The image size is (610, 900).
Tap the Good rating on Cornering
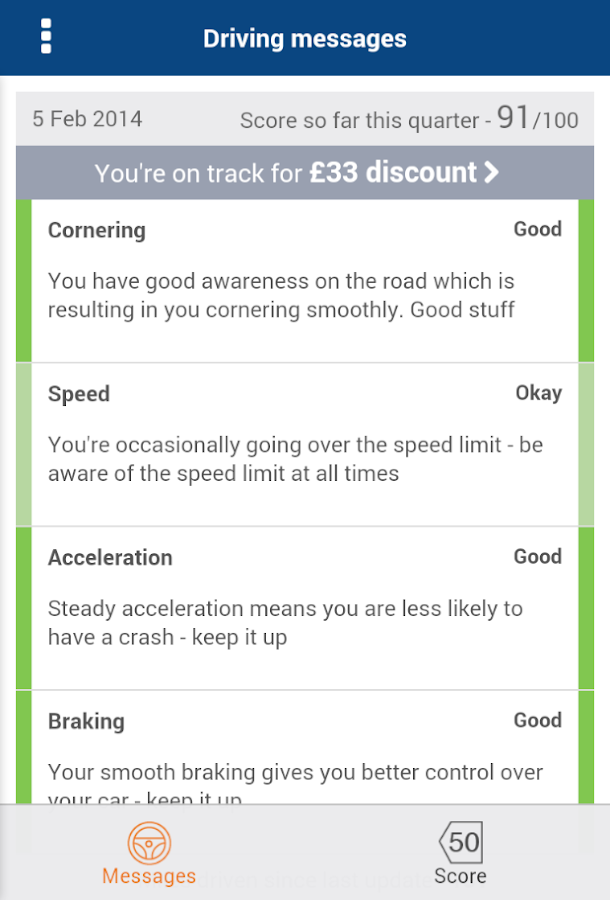(537, 229)
